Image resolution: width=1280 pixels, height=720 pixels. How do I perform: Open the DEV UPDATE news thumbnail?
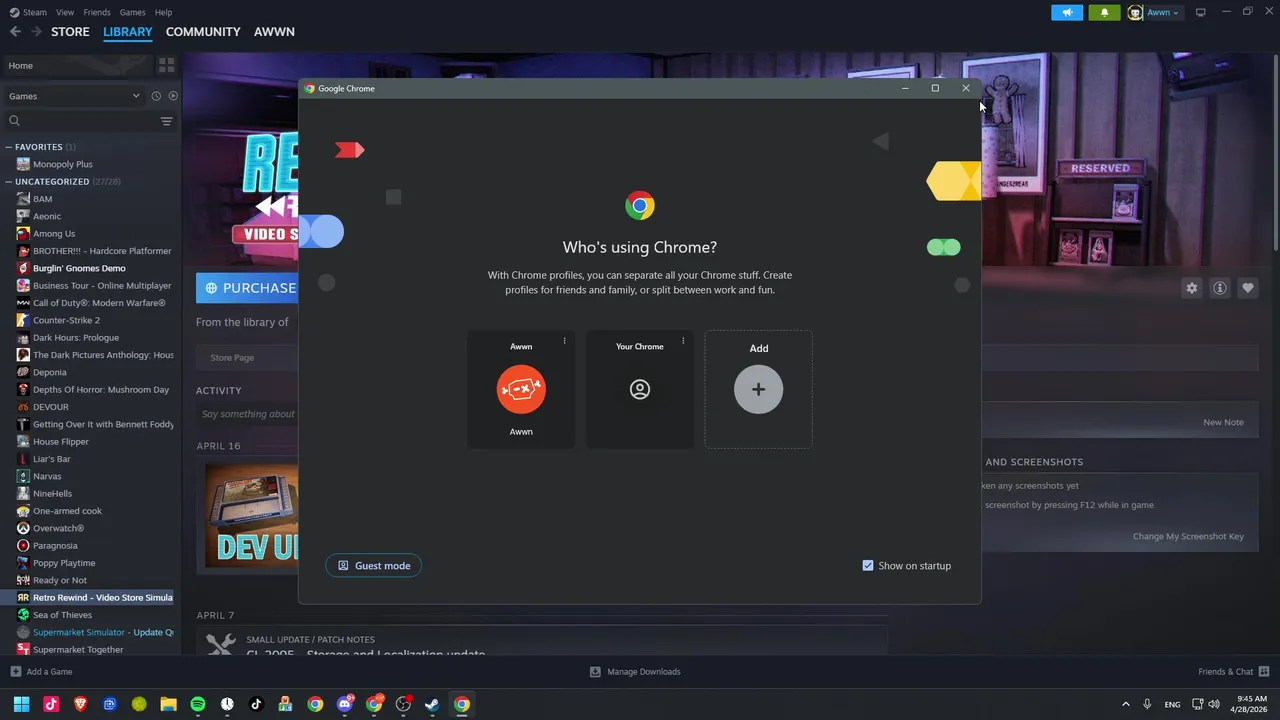pyautogui.click(x=252, y=515)
